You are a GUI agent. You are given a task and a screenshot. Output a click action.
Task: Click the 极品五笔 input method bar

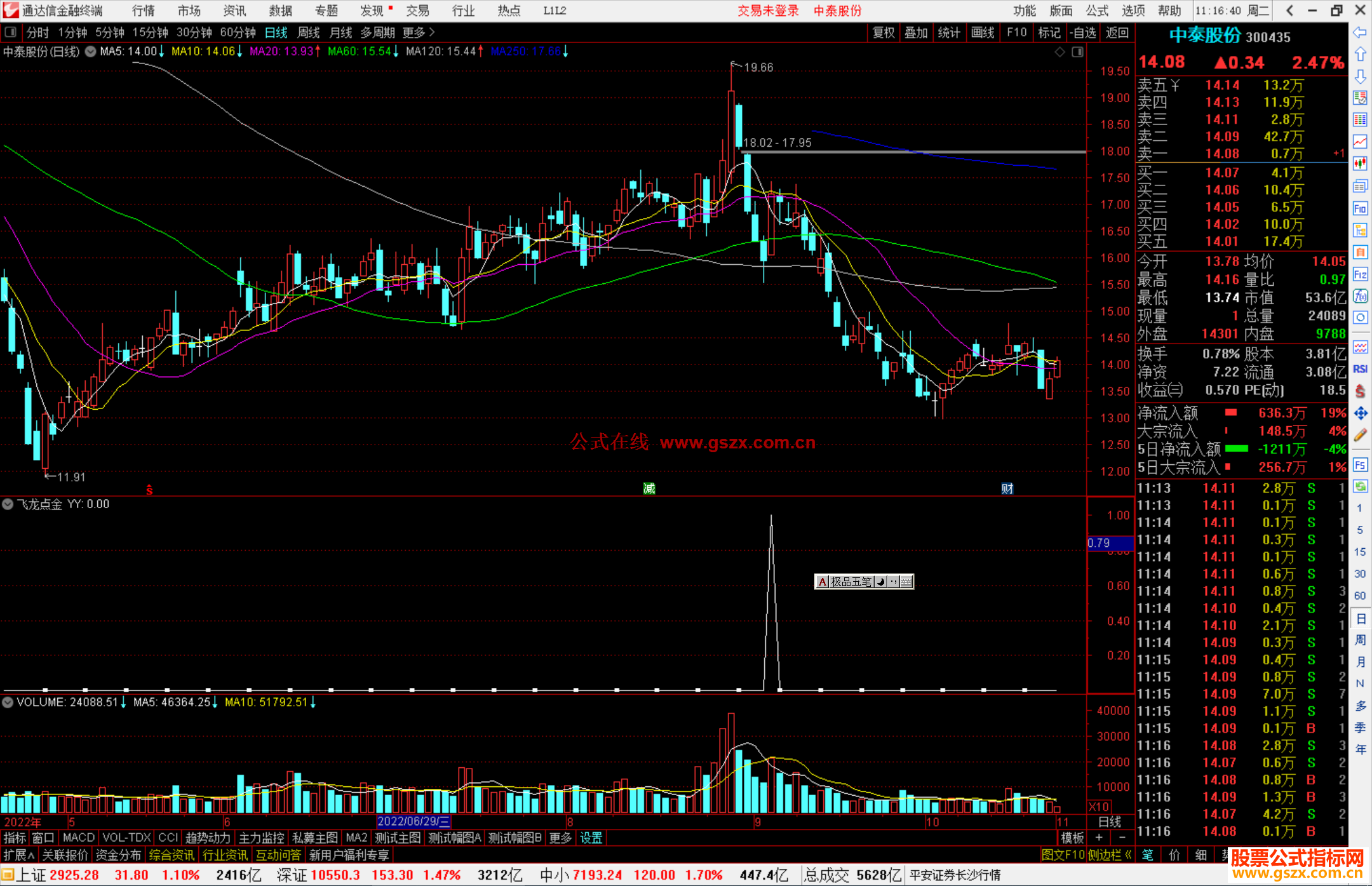point(864,582)
